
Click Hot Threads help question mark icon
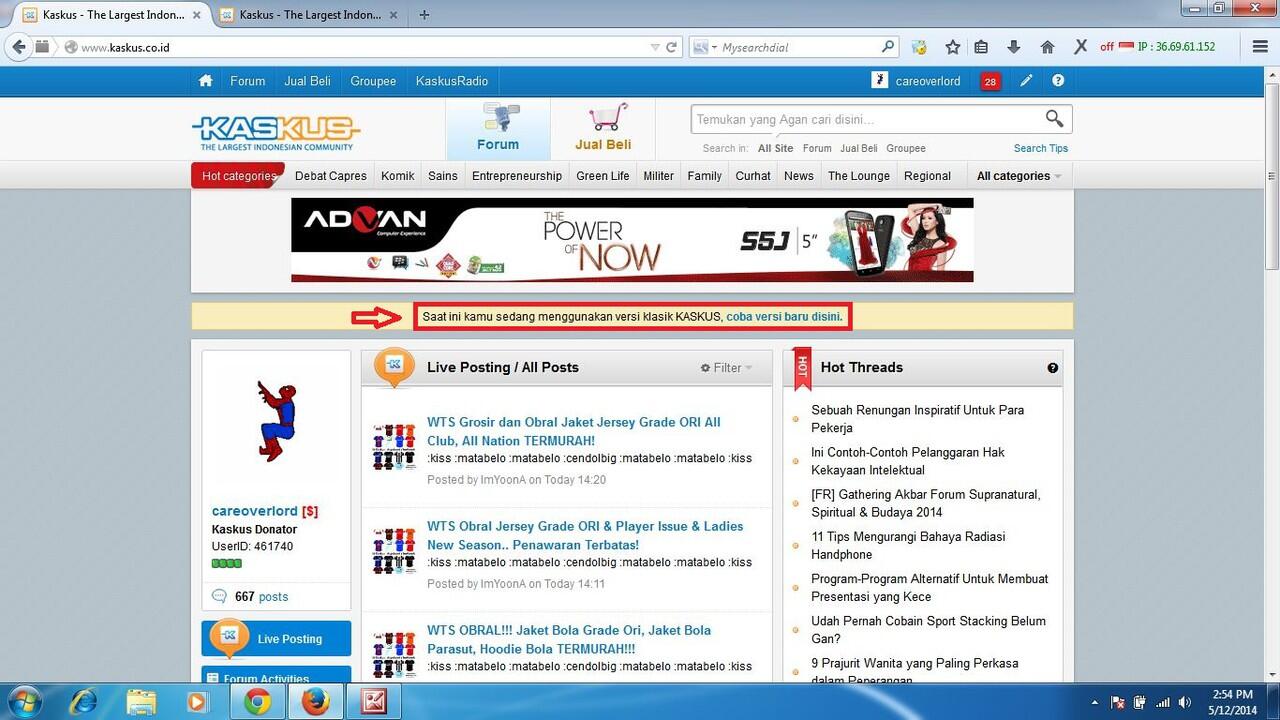[1053, 368]
